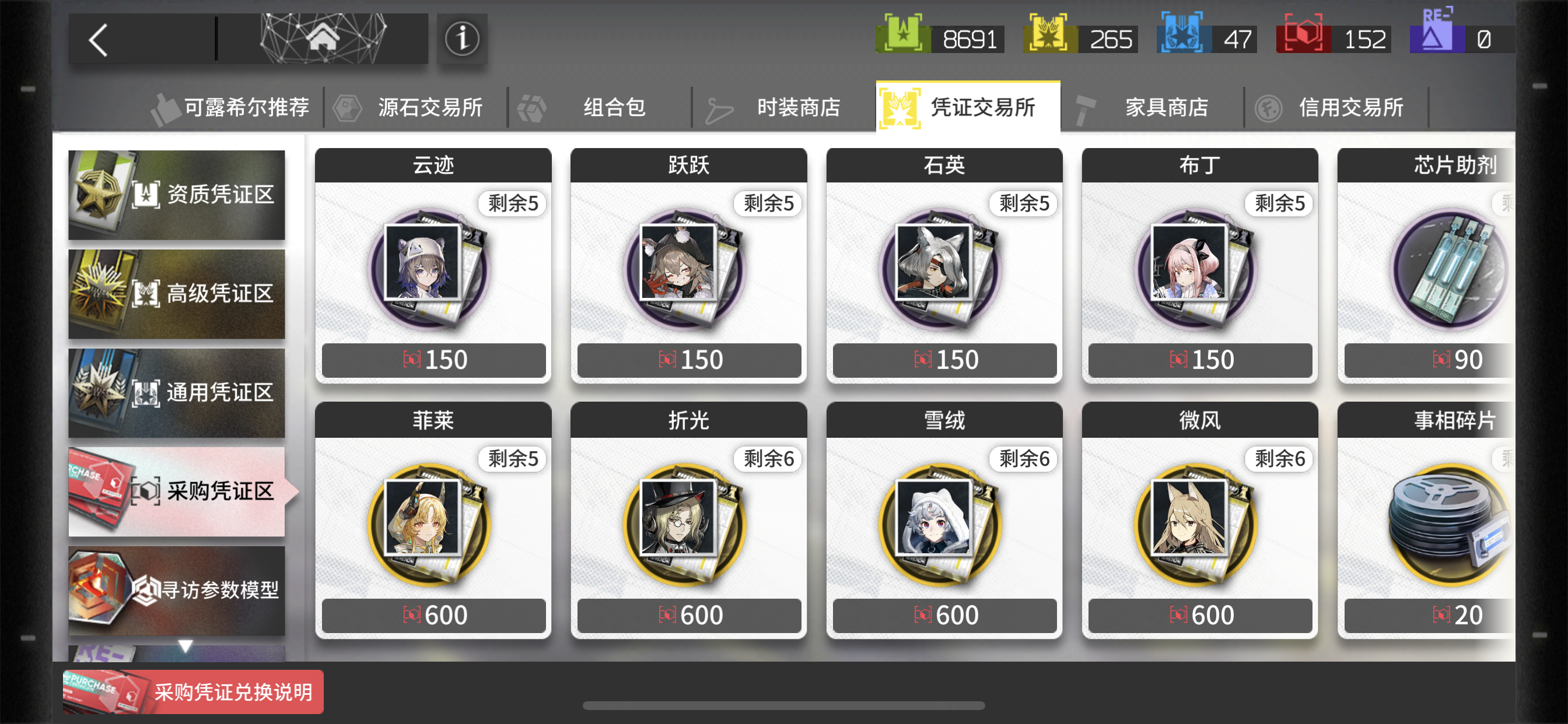
Task: Tap the red purchase certificate icon showing 152
Action: (x=1303, y=34)
